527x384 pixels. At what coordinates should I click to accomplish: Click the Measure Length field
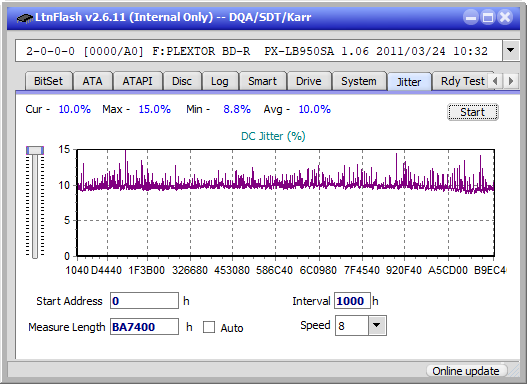[144, 327]
